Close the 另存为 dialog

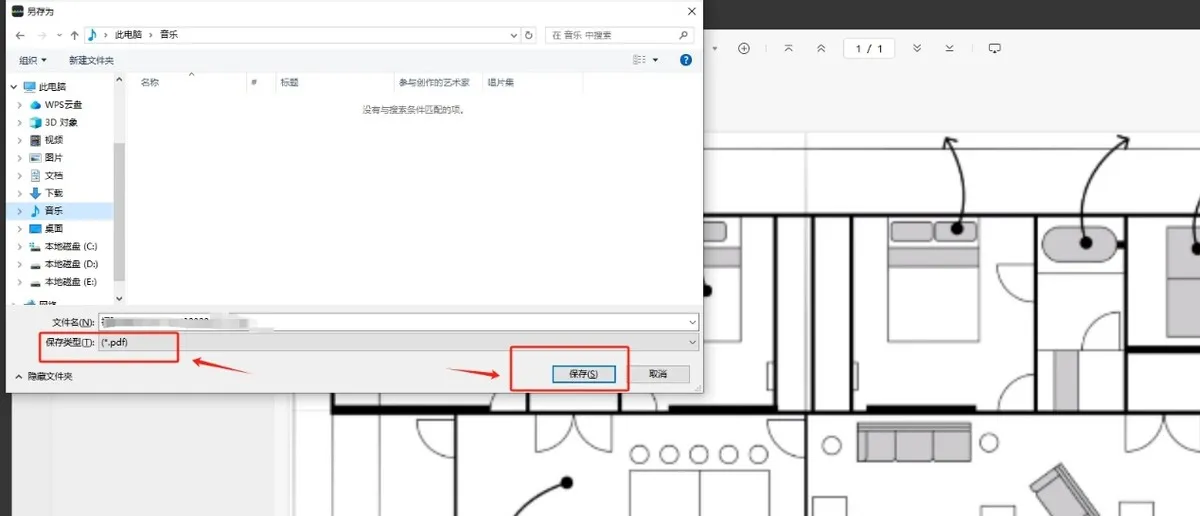[691, 10]
